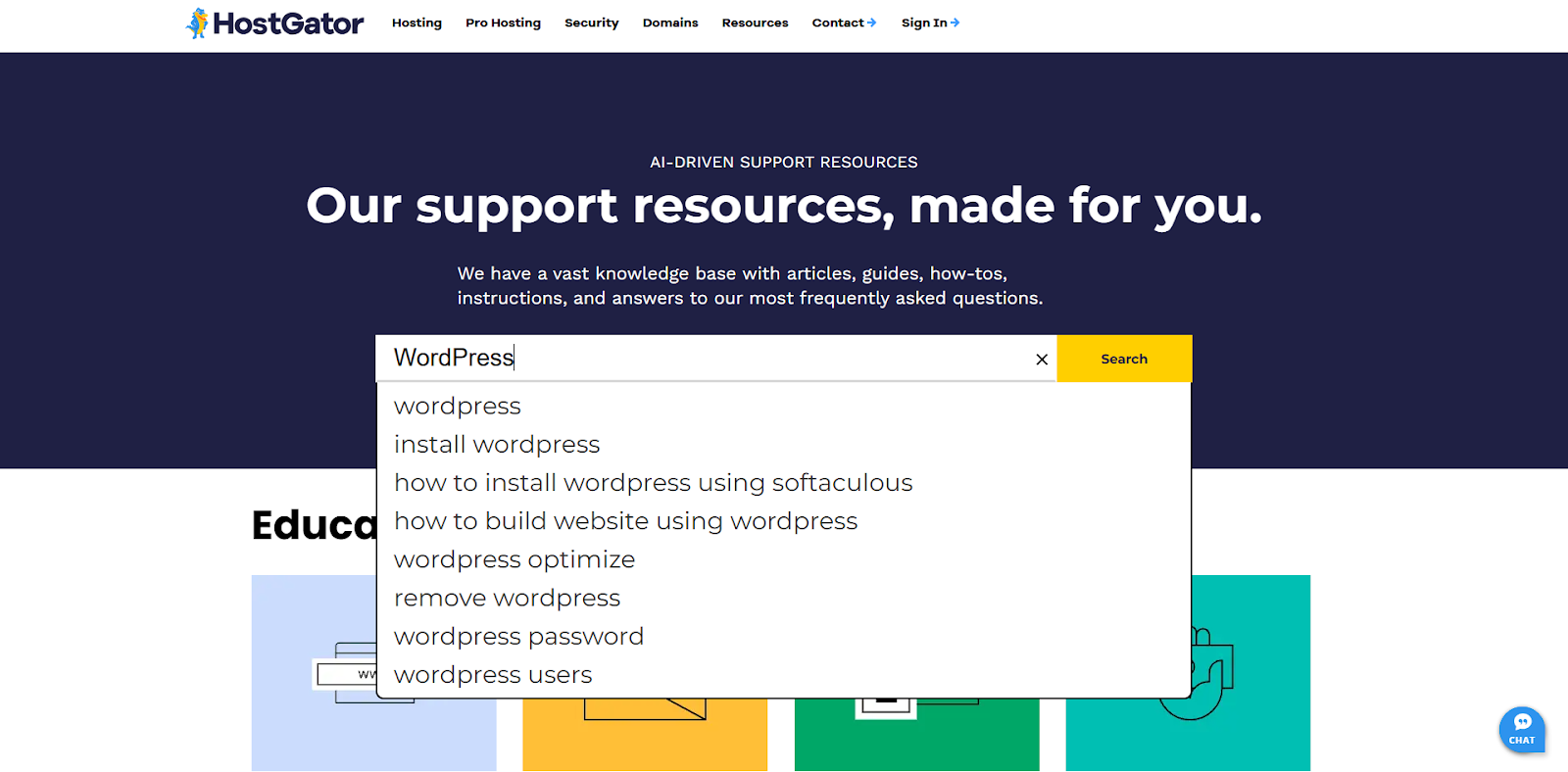The image size is (1568, 772).
Task: Click the HostGator logo
Action: click(x=274, y=23)
